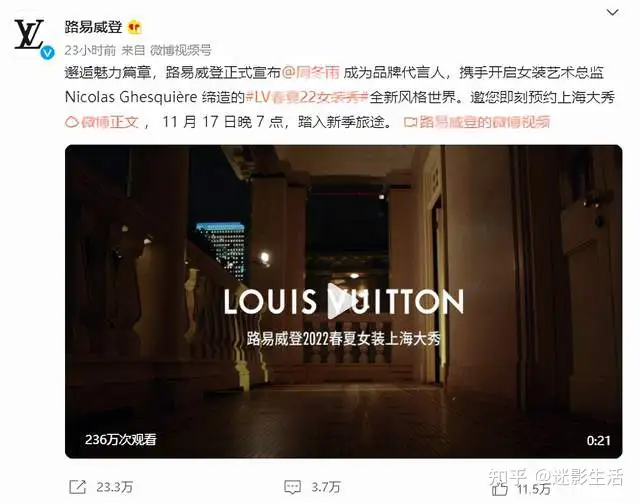This screenshot has height=503, width=640.
Task: Click the repost share icon
Action: (78, 487)
